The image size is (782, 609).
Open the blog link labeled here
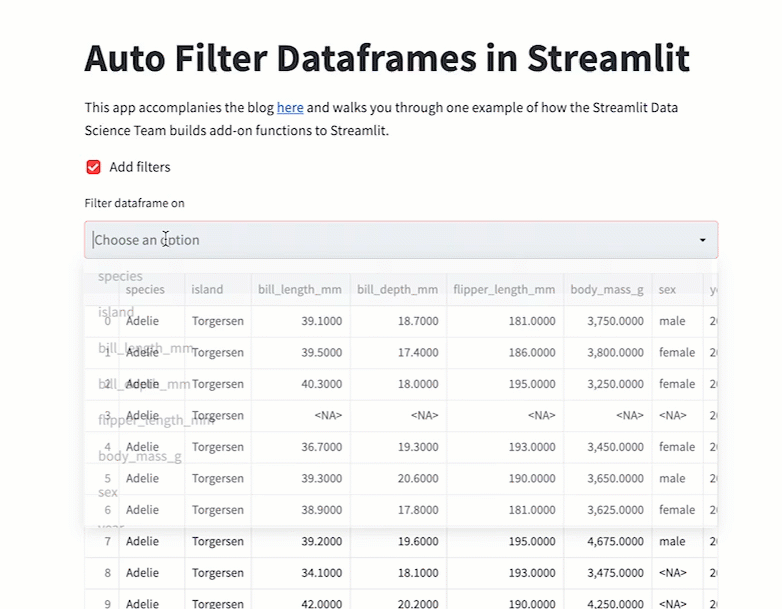coord(290,108)
